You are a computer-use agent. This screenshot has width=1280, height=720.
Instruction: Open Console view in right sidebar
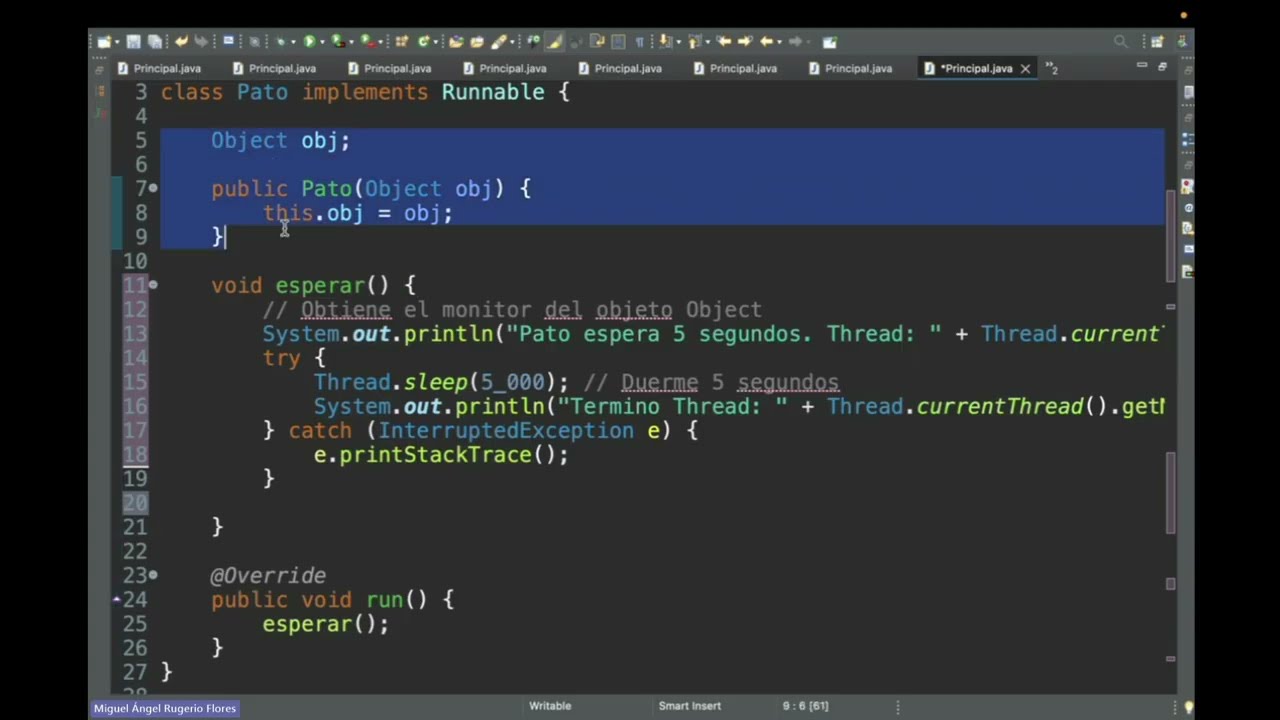(1188, 249)
